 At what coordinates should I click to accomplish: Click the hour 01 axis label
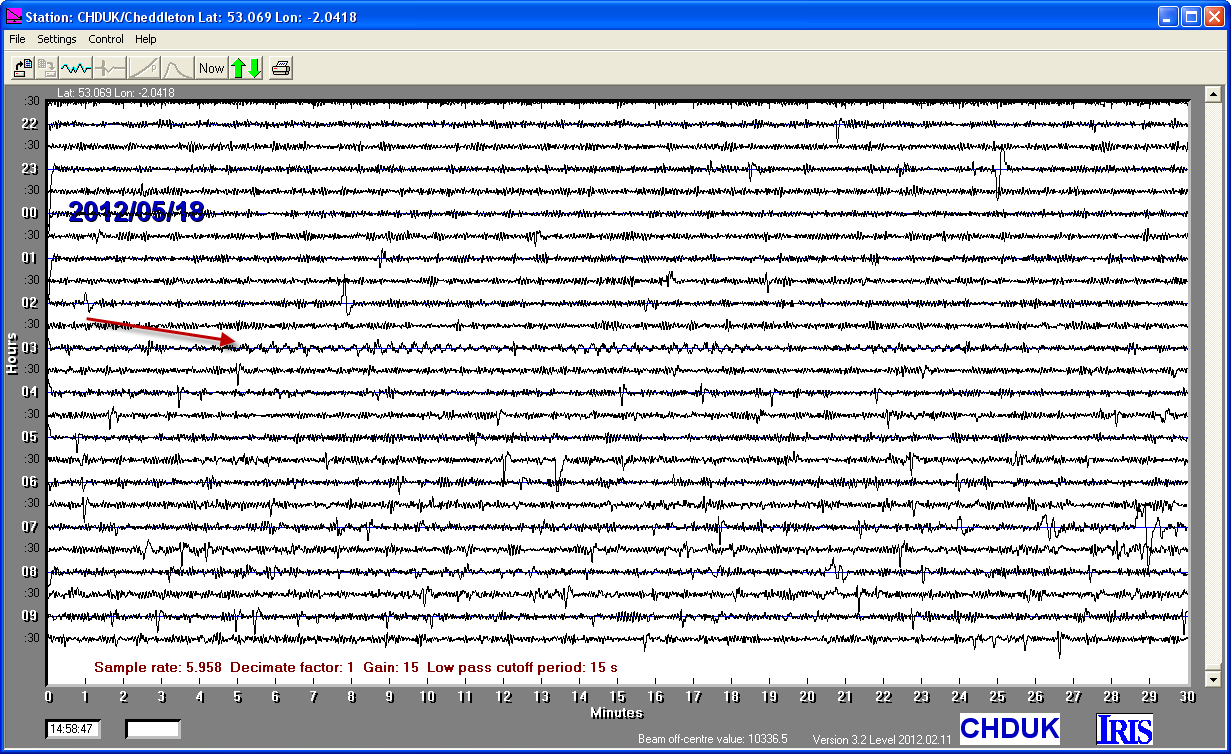(x=29, y=258)
